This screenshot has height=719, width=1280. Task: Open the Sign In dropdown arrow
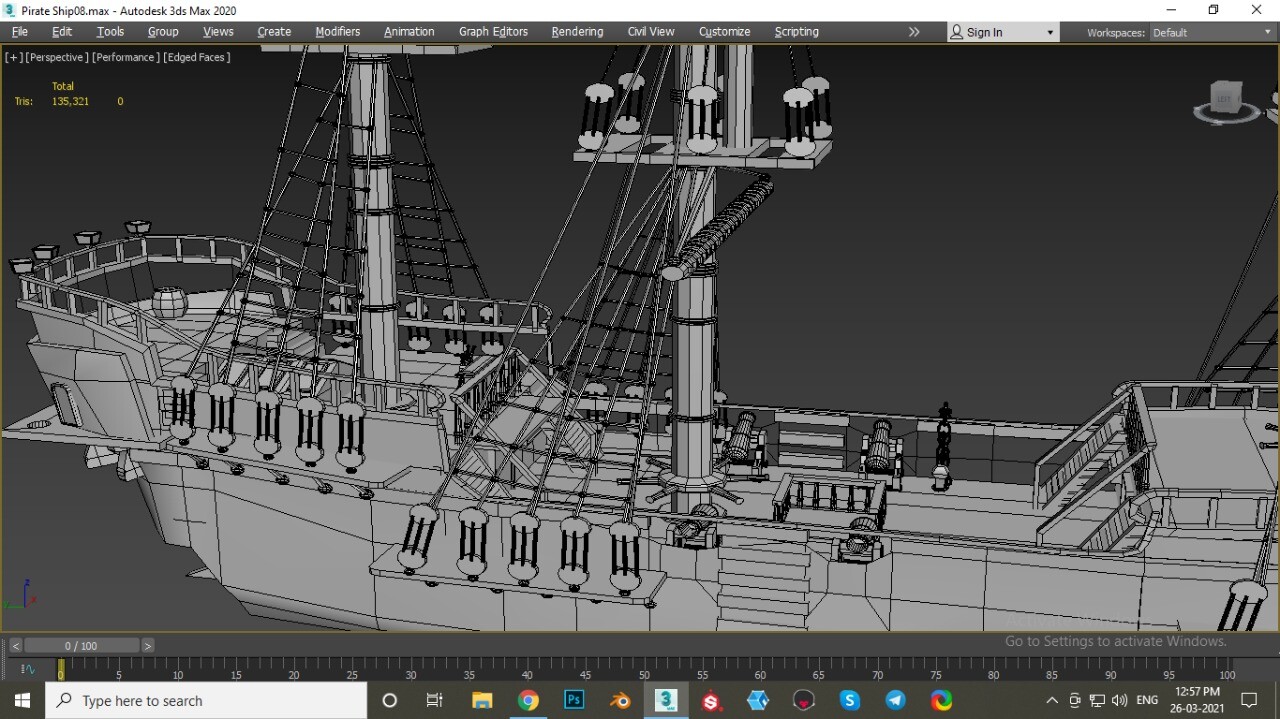coord(1050,33)
